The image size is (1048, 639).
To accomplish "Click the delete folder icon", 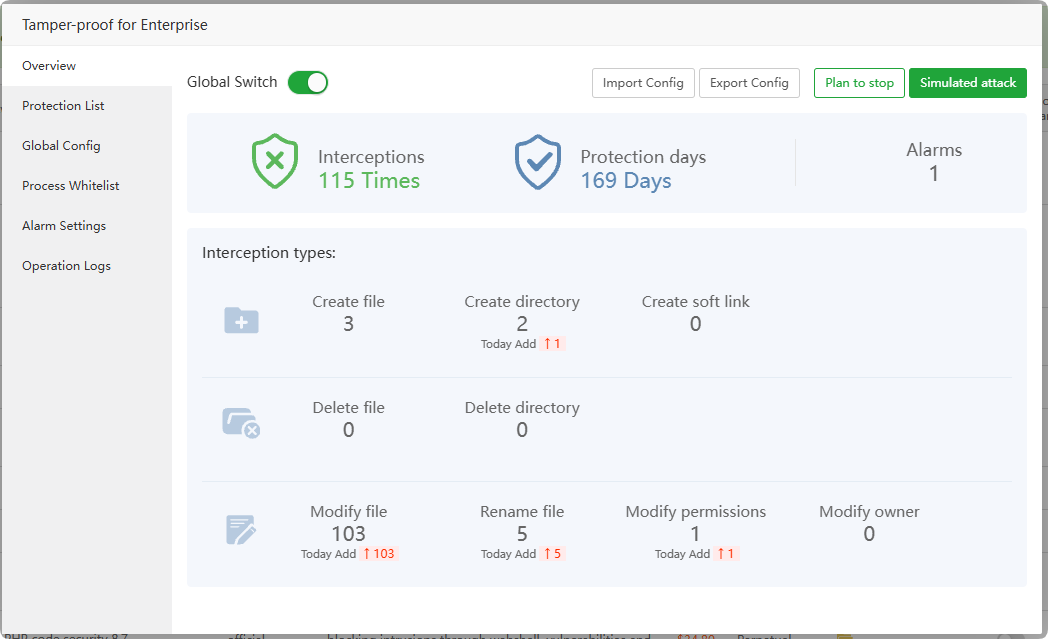I will tap(241, 423).
